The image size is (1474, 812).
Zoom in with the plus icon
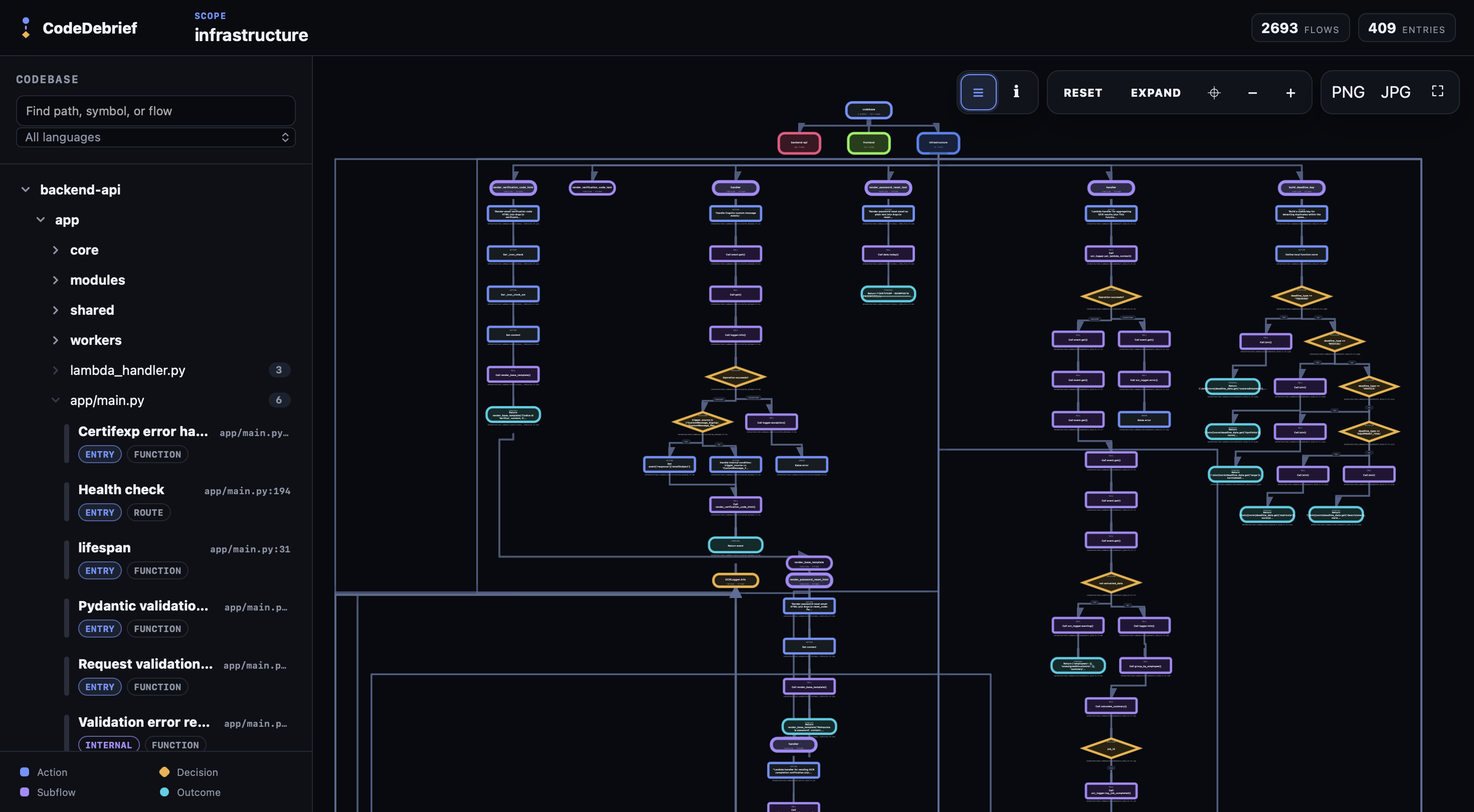(1291, 93)
